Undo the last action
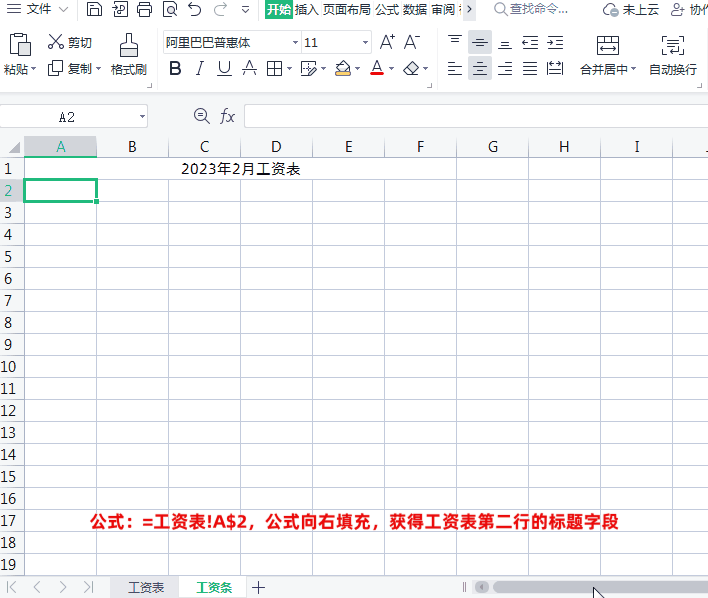 [x=195, y=9]
